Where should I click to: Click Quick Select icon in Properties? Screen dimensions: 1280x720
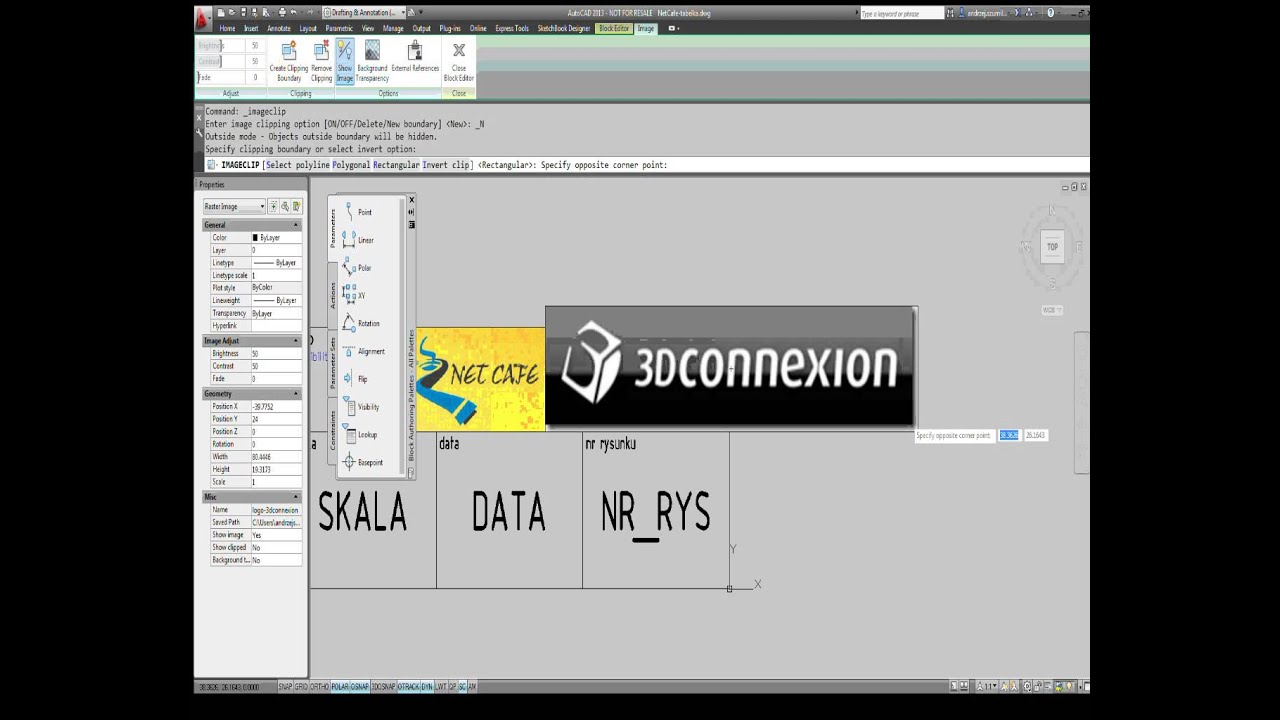pyautogui.click(x=296, y=206)
